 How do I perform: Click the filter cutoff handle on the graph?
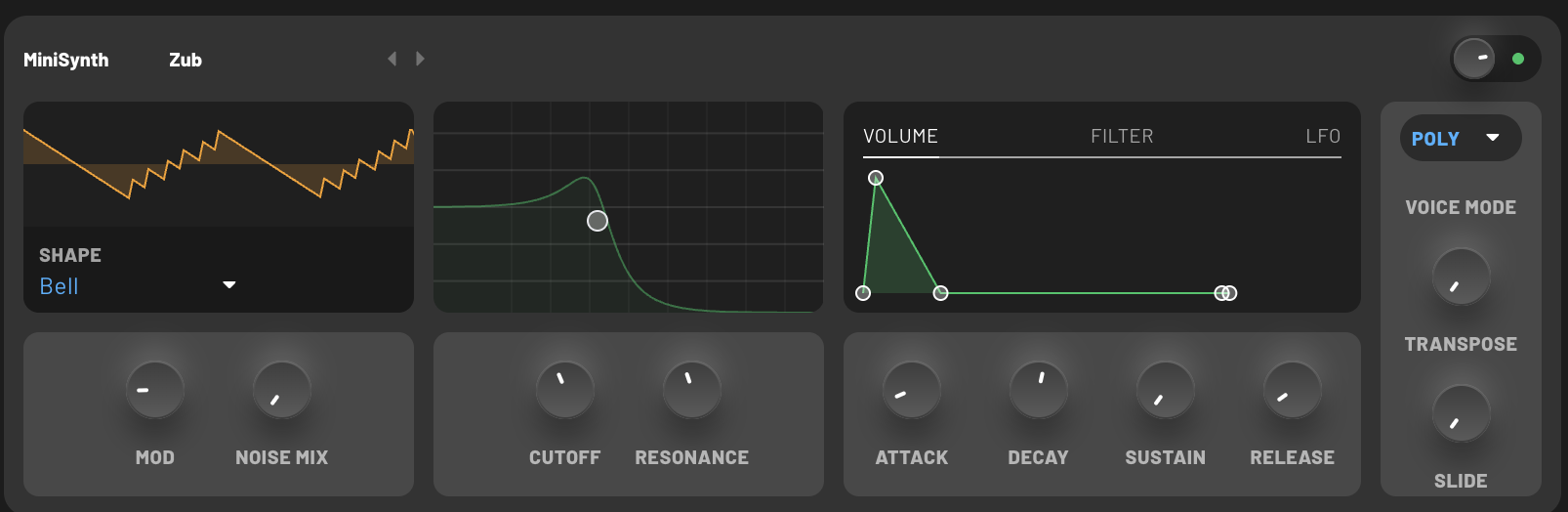tap(598, 221)
